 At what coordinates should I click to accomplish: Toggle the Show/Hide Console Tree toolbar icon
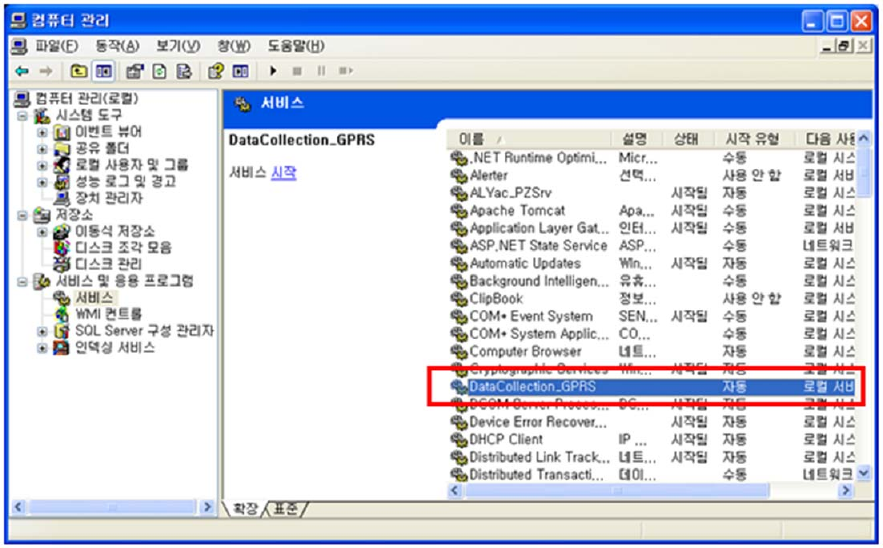click(104, 71)
